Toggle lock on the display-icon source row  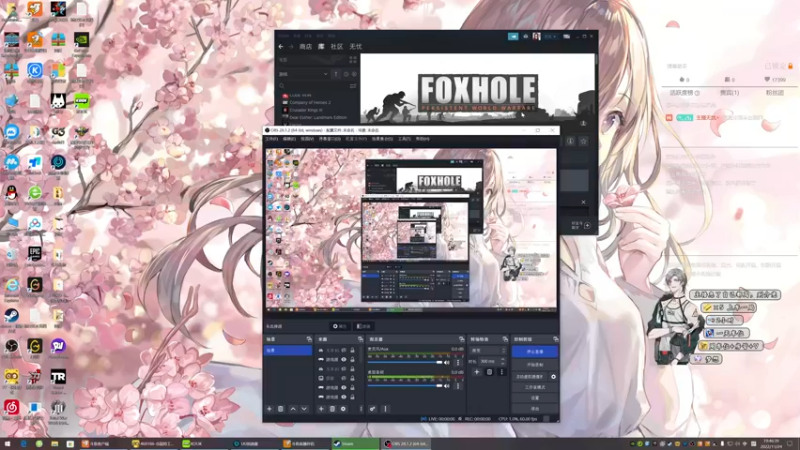[352, 378]
